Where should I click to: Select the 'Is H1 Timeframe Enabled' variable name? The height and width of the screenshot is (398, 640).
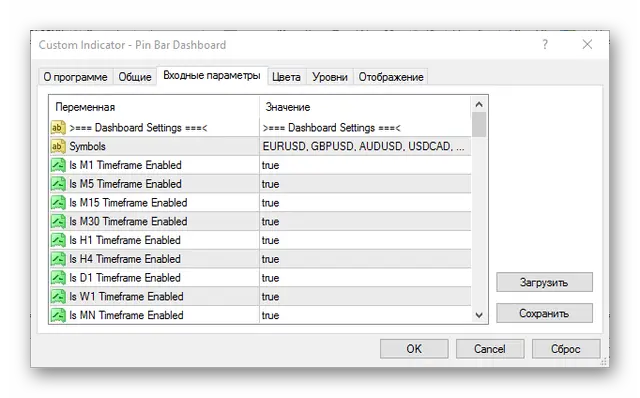125,240
